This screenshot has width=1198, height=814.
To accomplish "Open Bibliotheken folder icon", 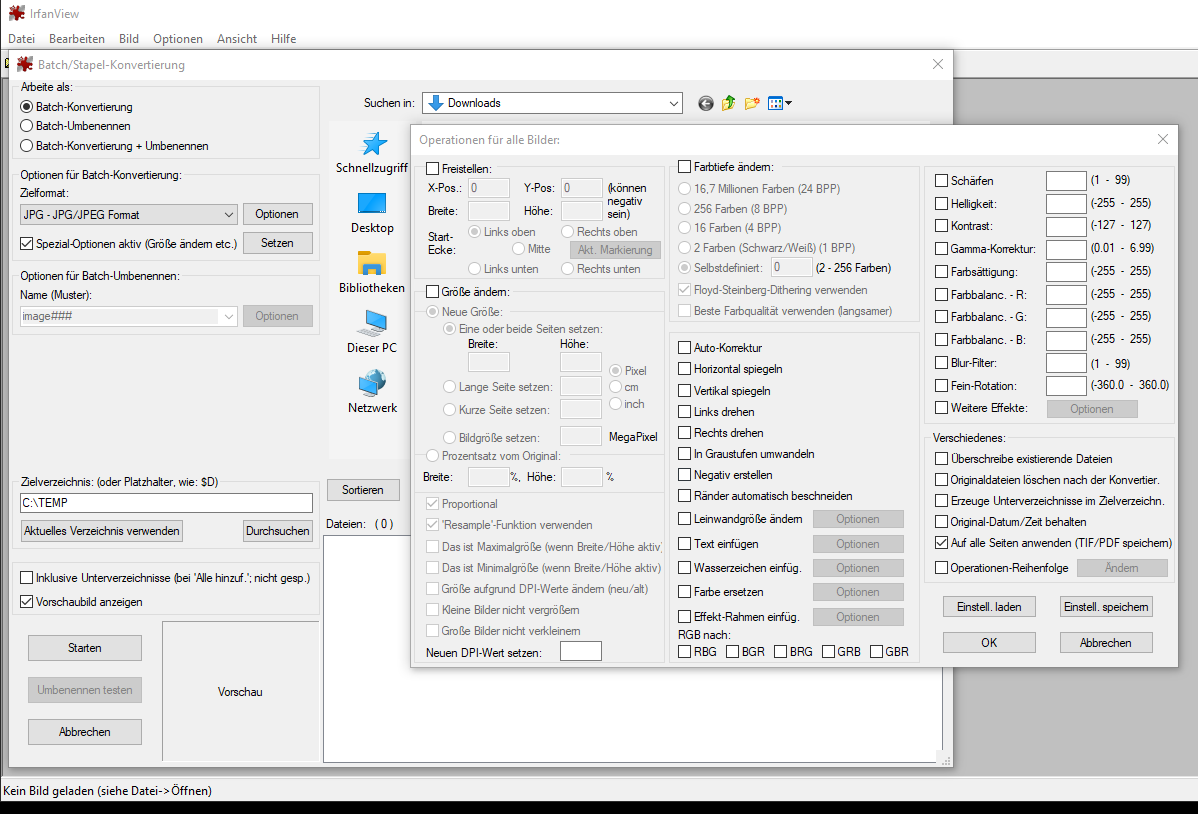I will (x=372, y=264).
